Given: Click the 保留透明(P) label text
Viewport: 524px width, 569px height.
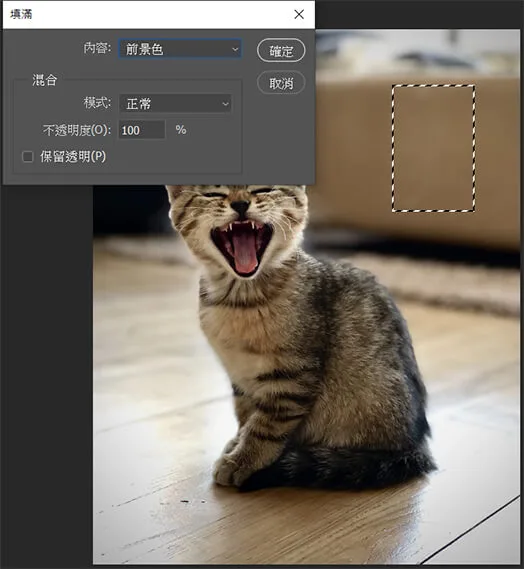Looking at the screenshot, I should pos(73,157).
